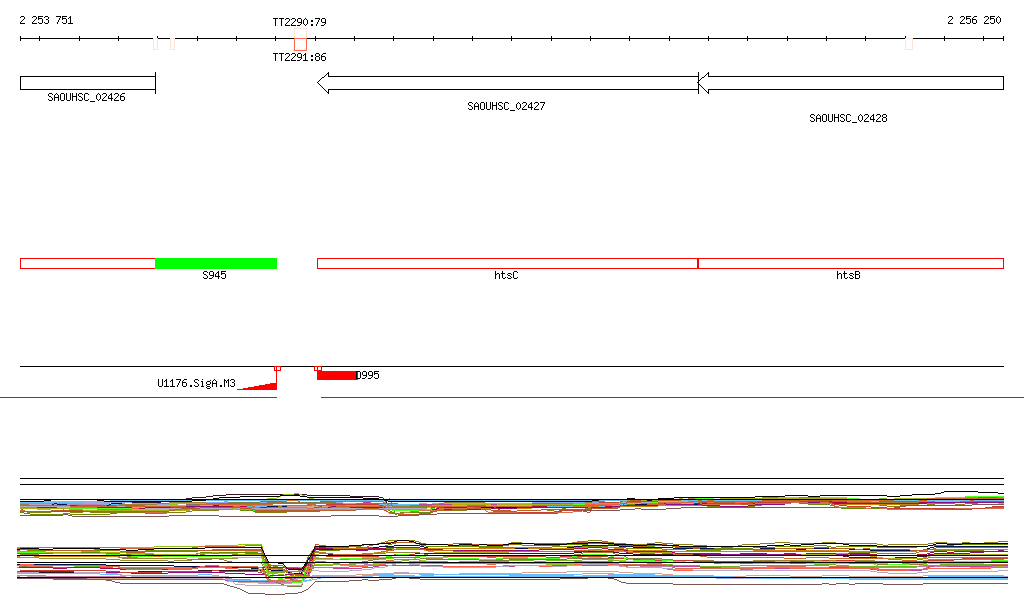The image size is (1024, 611).
Task: Click the faint marker near the right axis end
Action: click(909, 43)
